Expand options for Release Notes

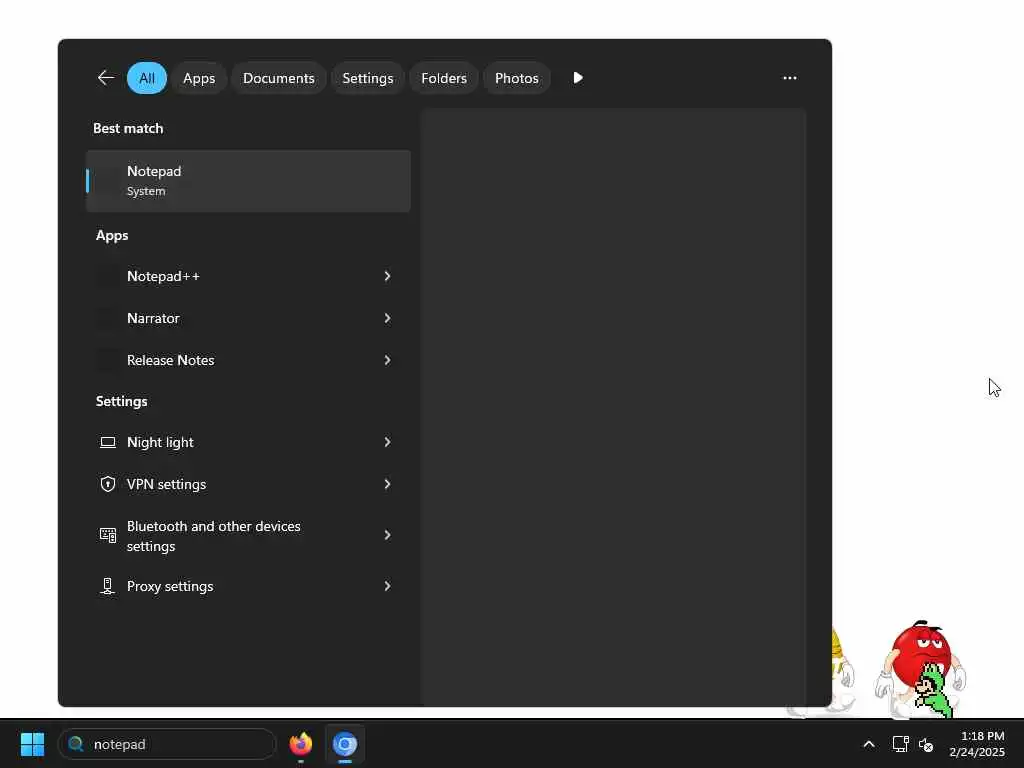[x=387, y=360]
